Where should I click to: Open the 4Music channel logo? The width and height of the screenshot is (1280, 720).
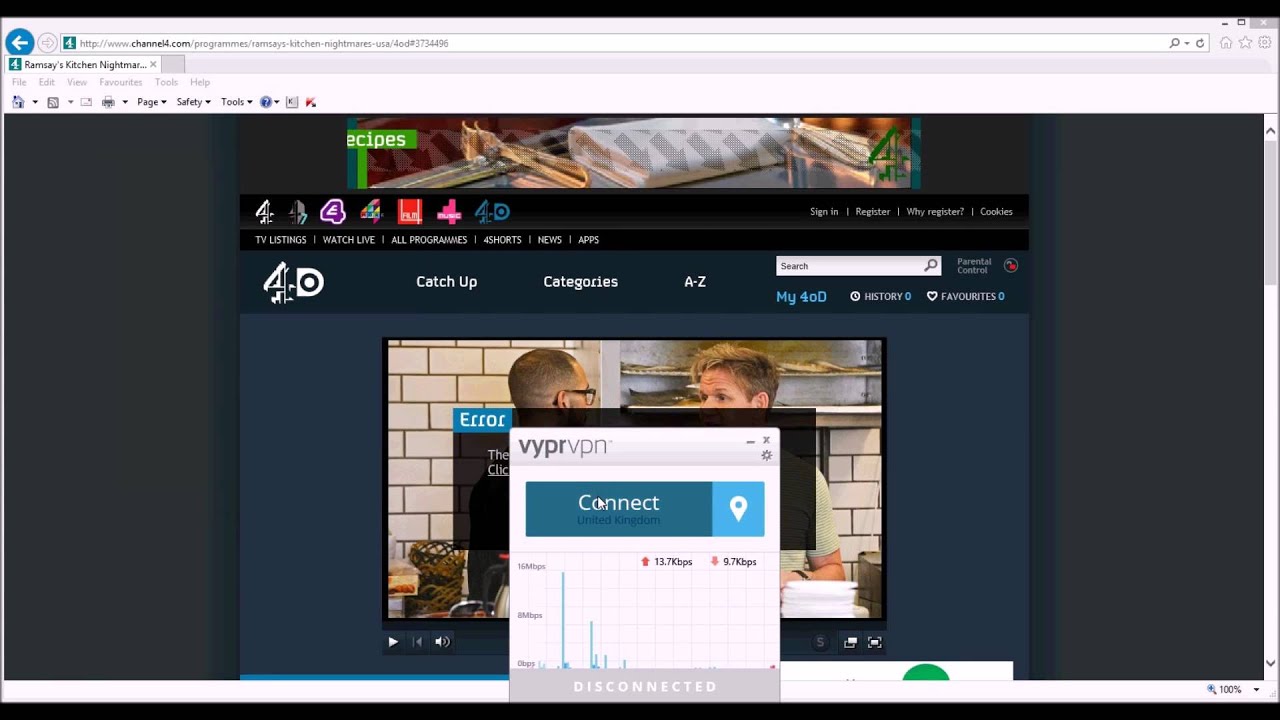point(449,211)
